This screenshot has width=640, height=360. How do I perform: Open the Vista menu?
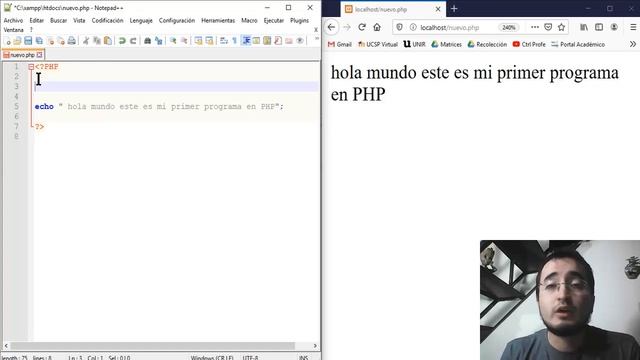point(79,20)
